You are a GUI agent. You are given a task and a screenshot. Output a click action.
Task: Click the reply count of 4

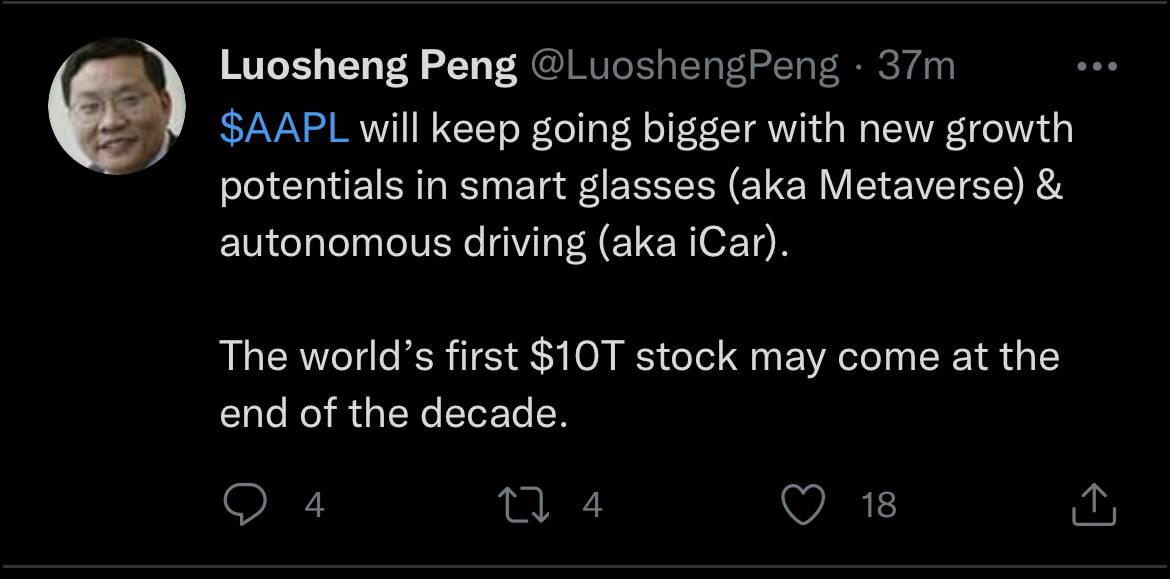pos(314,506)
